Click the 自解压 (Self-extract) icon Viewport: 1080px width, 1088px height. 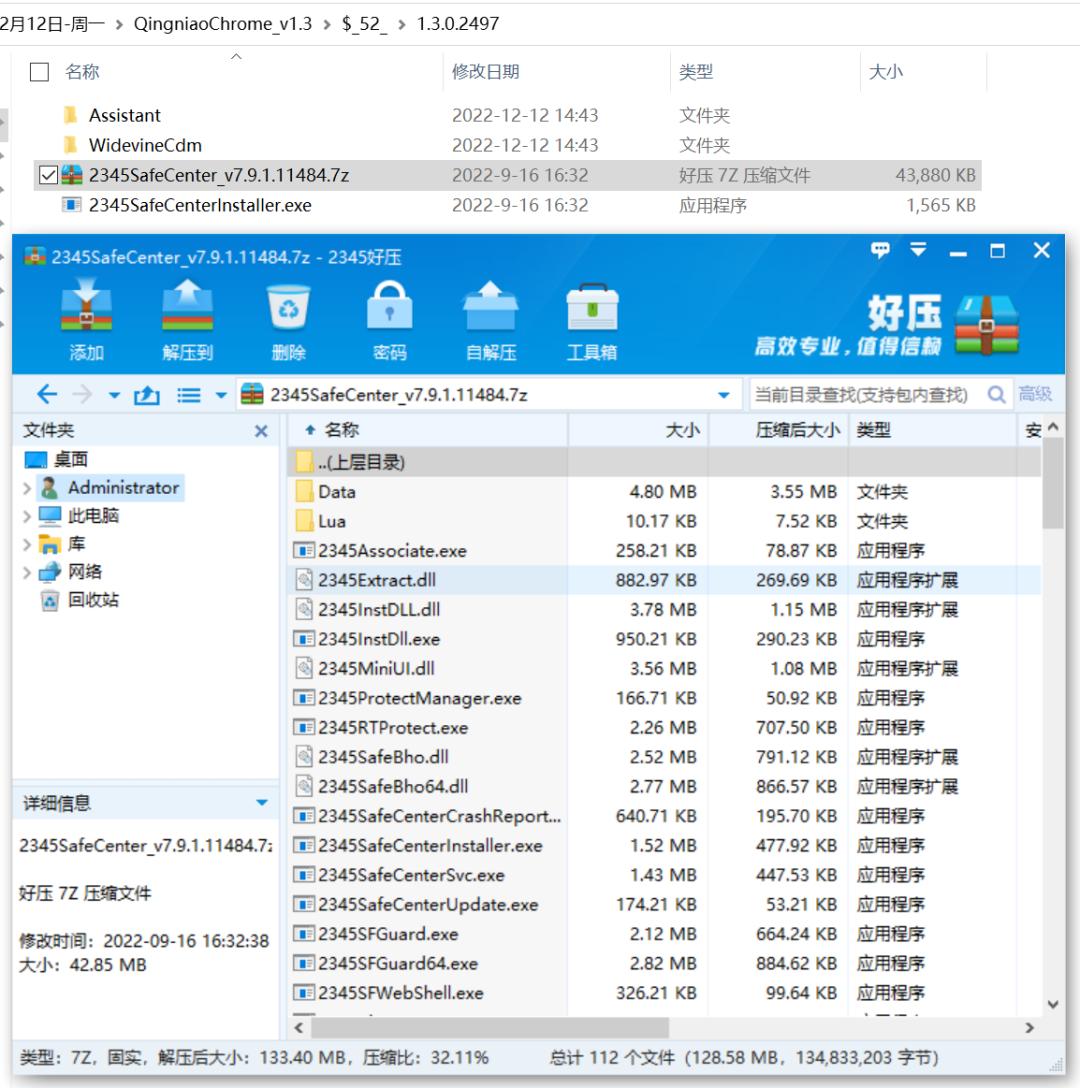pyautogui.click(x=492, y=318)
